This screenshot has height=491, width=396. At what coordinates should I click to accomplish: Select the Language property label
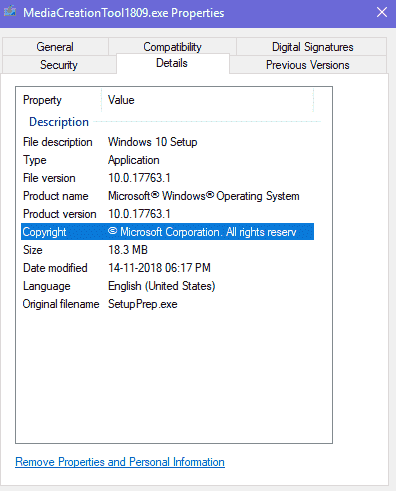click(47, 286)
